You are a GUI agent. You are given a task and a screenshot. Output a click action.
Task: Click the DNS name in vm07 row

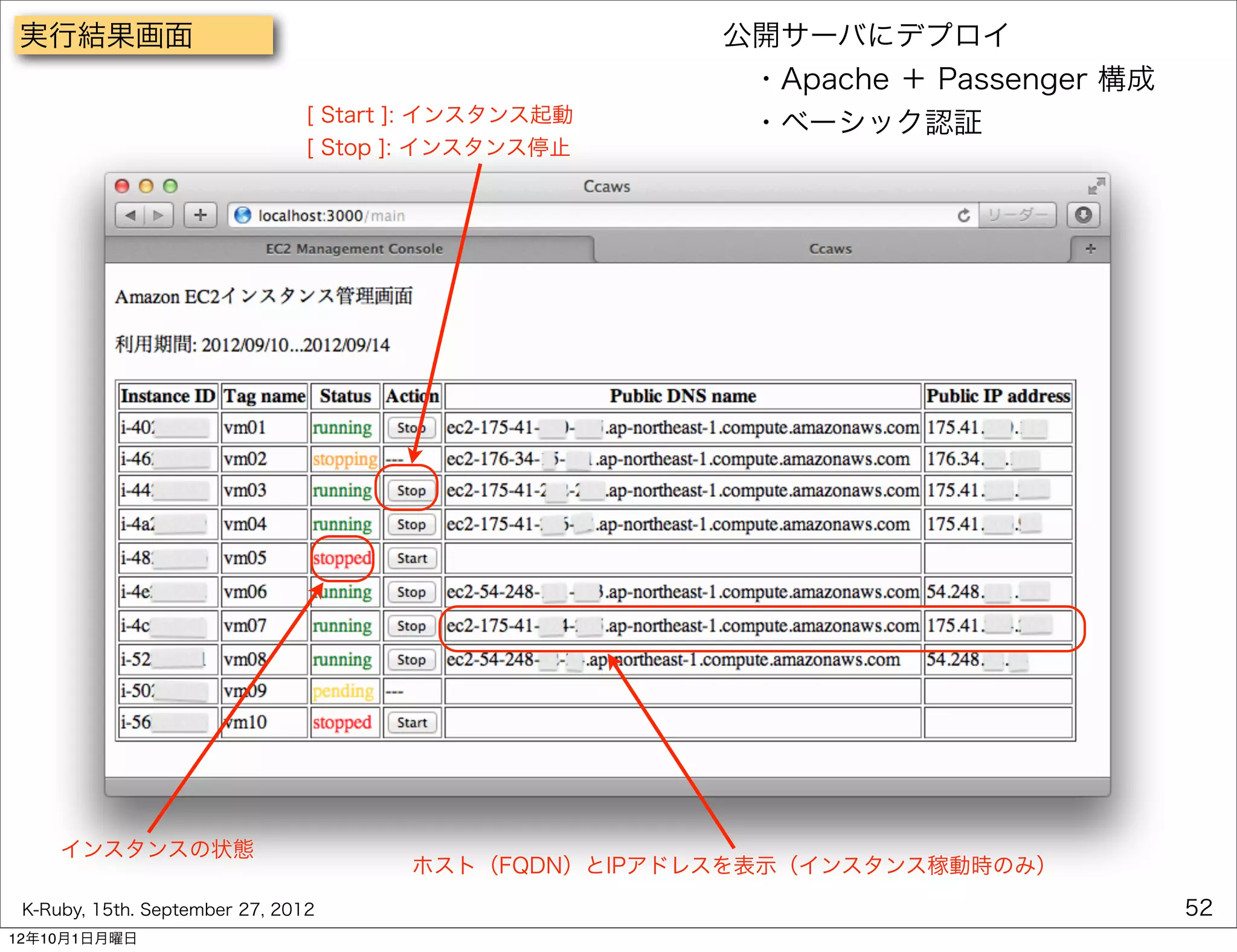tap(683, 626)
